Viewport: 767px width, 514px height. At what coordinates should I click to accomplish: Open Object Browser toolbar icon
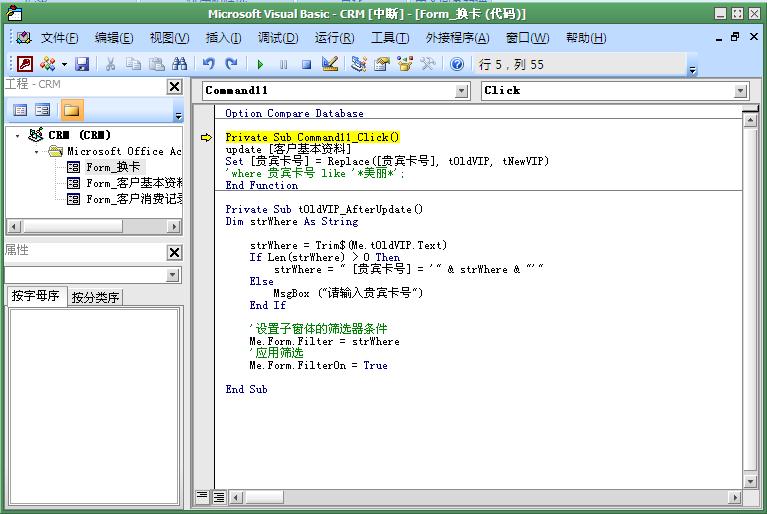click(x=405, y=64)
